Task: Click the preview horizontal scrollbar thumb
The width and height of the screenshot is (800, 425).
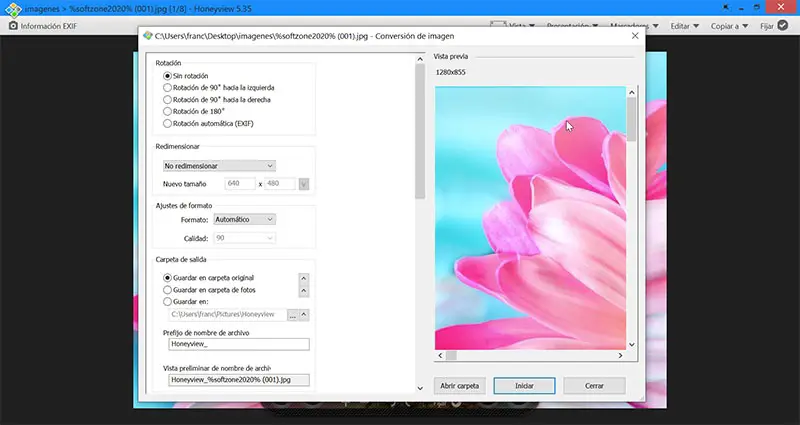Action: coord(451,356)
